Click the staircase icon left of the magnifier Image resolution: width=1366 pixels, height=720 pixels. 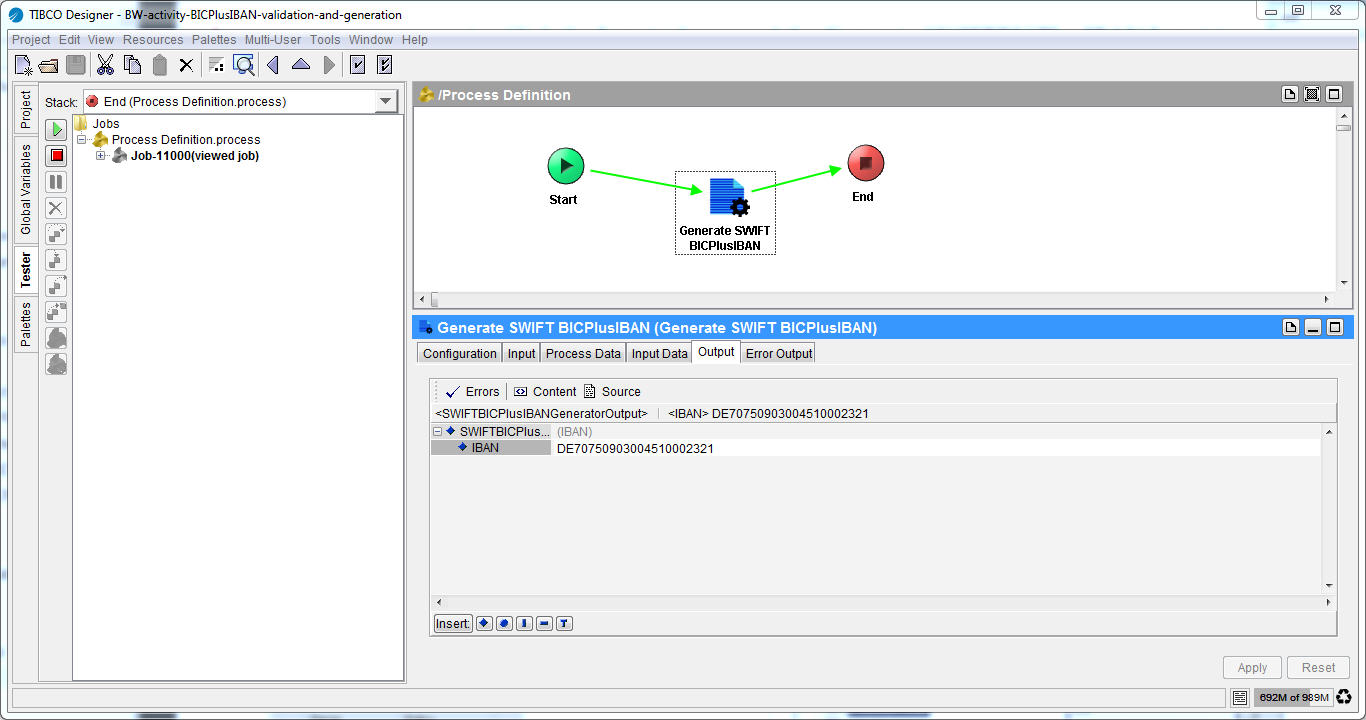point(216,65)
